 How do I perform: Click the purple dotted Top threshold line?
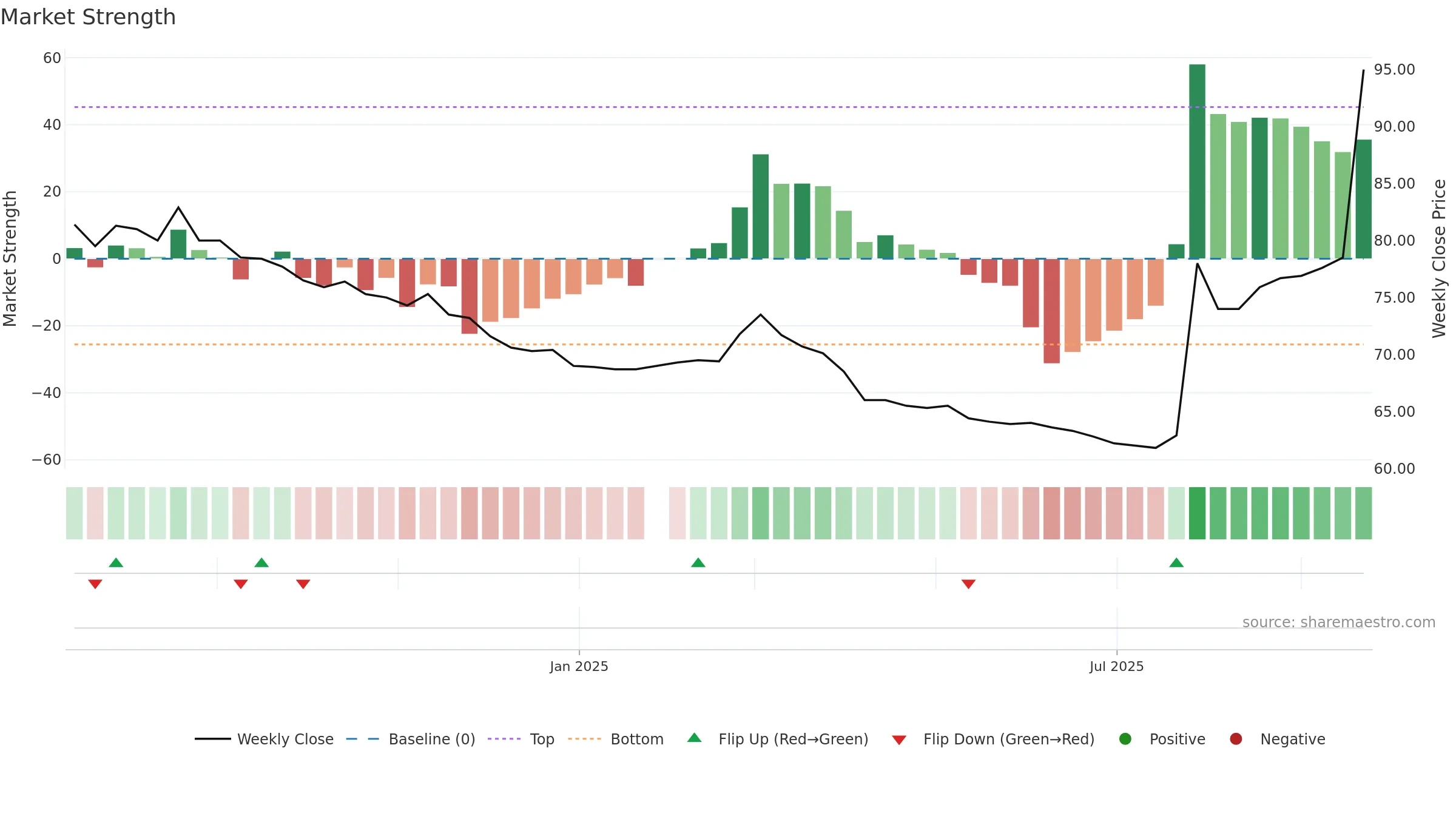[x=719, y=107]
